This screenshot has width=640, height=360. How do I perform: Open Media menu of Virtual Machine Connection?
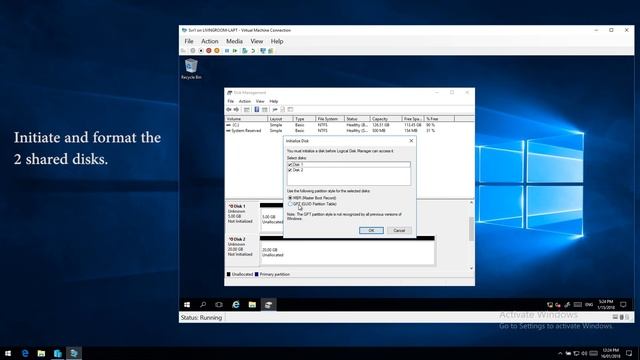tap(234, 41)
